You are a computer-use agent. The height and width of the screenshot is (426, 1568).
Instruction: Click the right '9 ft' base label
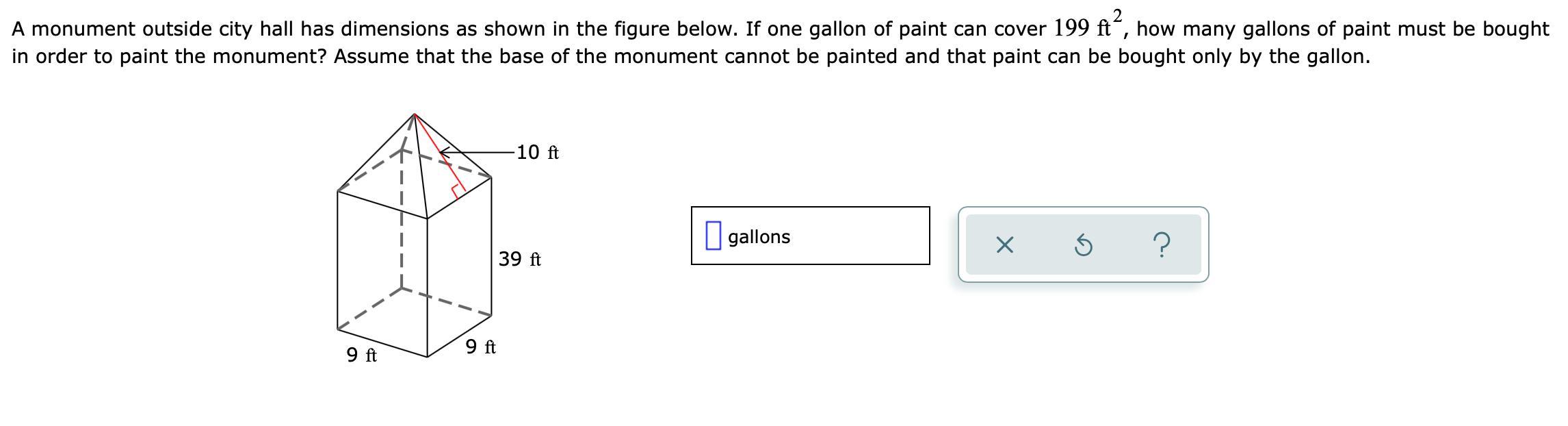(480, 347)
